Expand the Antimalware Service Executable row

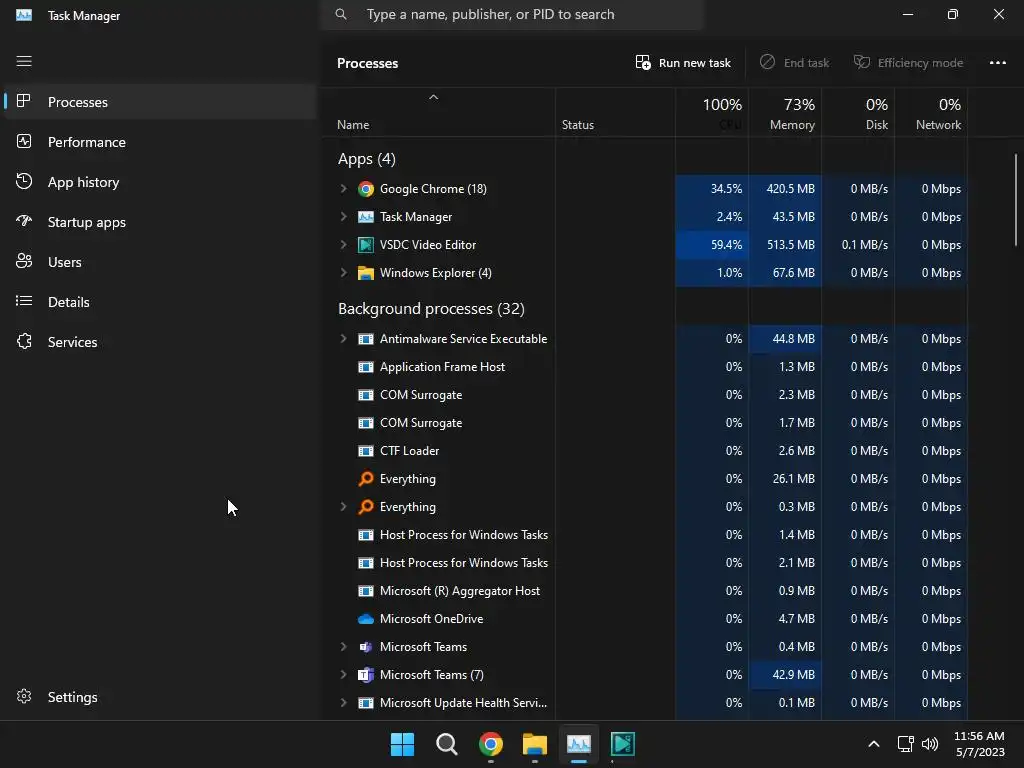pyautogui.click(x=344, y=339)
